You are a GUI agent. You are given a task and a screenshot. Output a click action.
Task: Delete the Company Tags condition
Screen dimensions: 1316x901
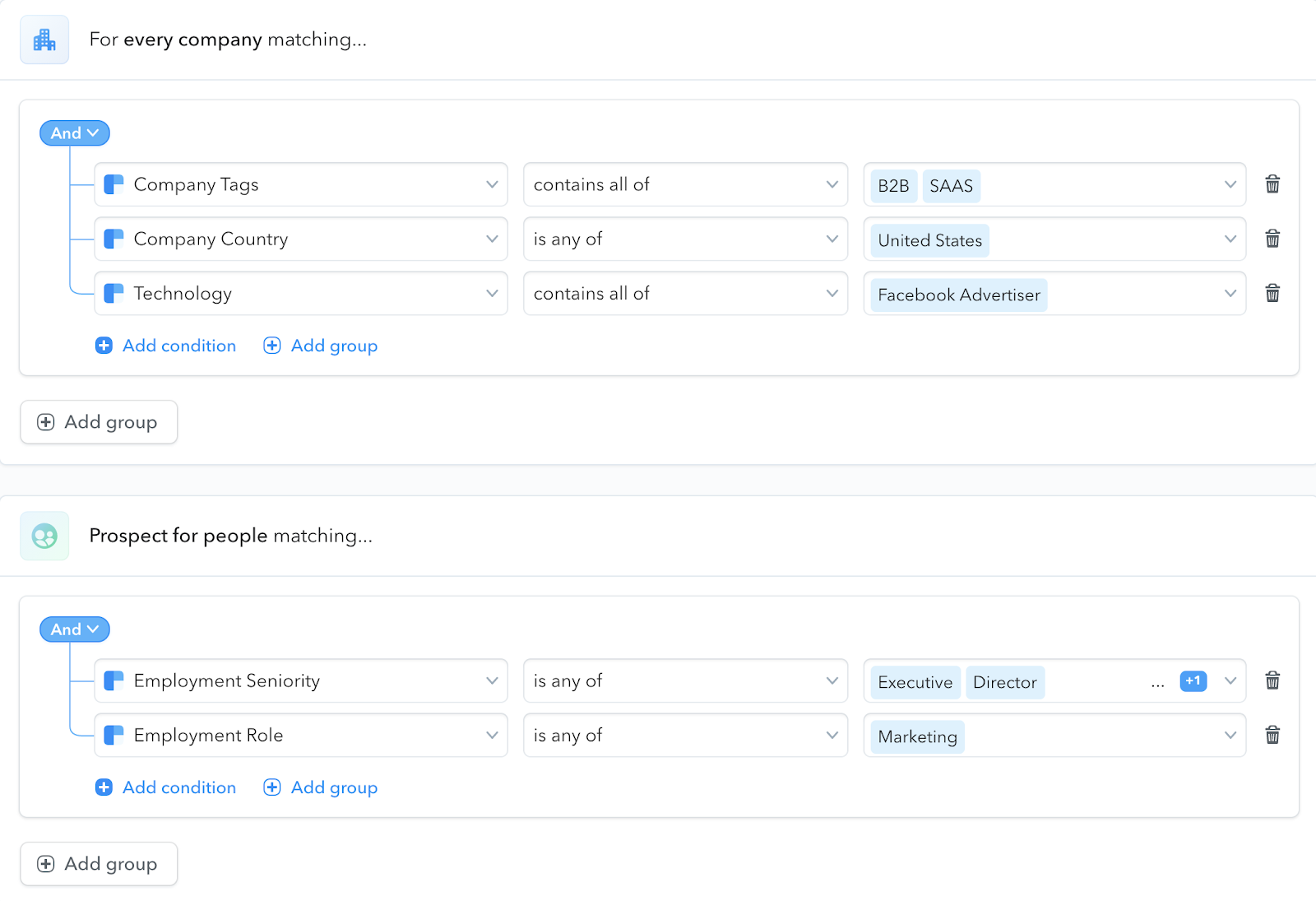(x=1272, y=184)
